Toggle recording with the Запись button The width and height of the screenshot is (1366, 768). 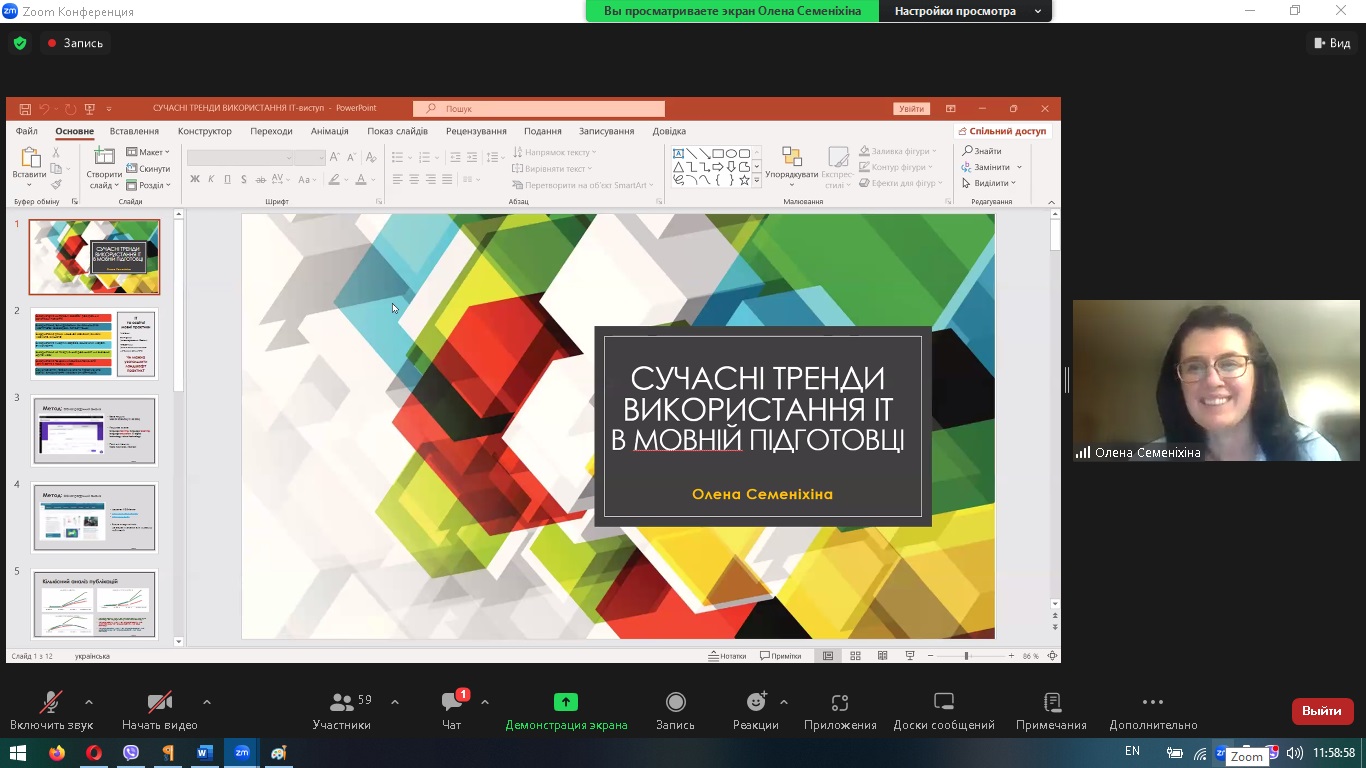tap(675, 710)
